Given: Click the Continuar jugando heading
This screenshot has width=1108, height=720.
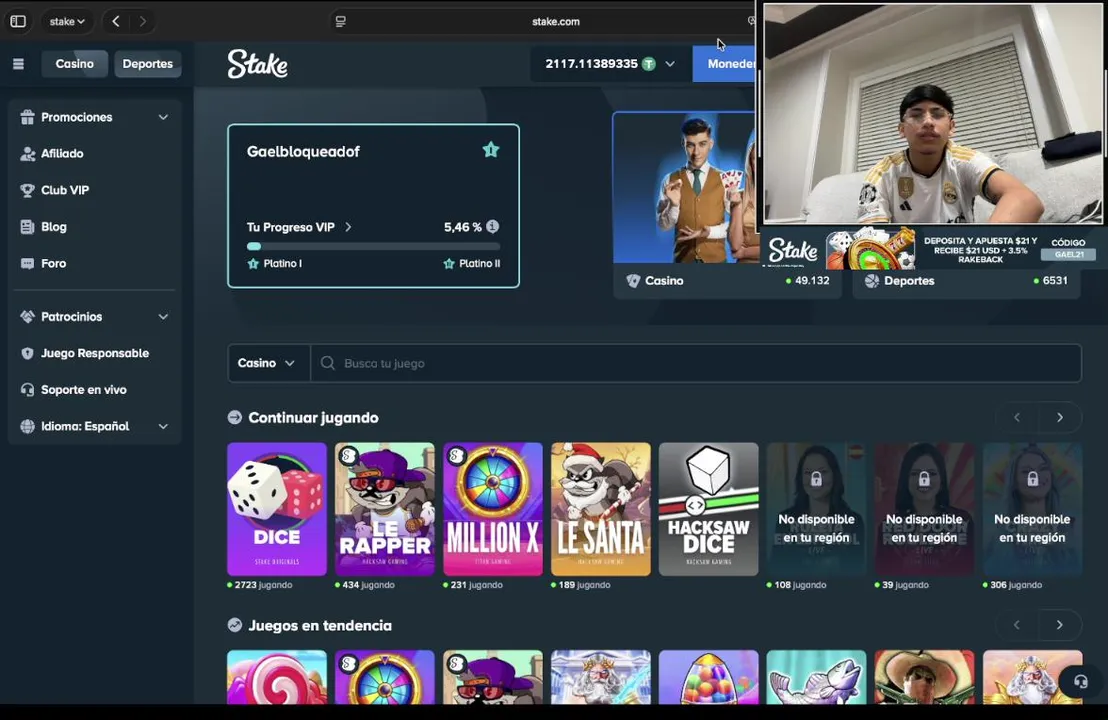Looking at the screenshot, I should point(313,418).
